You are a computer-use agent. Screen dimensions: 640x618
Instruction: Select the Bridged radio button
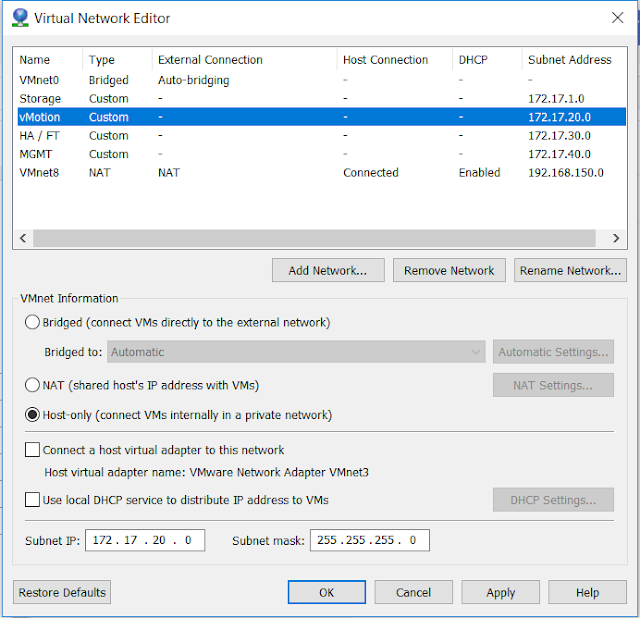point(32,322)
